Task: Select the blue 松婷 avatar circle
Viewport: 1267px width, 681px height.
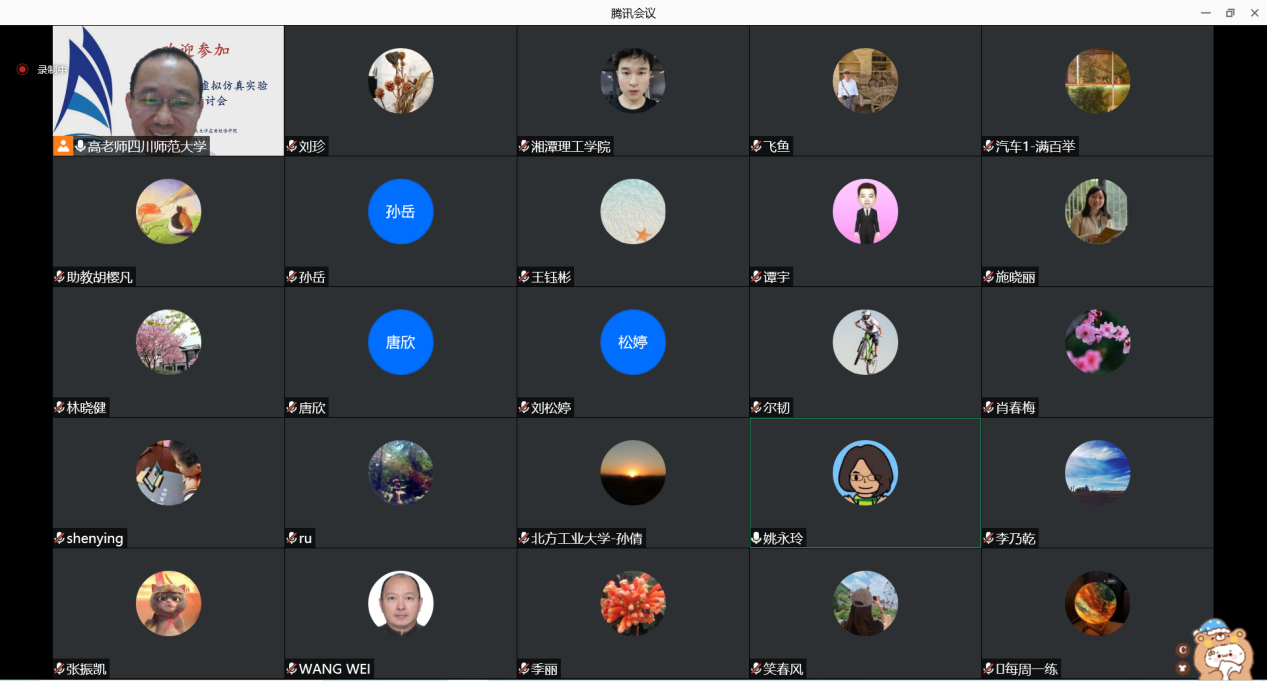Action: click(632, 342)
